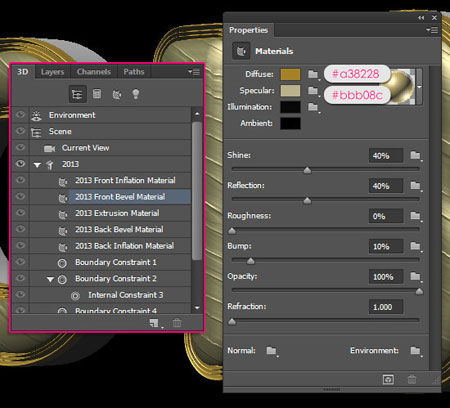
Task: Open 3D panel flyout menu
Action: (x=194, y=72)
